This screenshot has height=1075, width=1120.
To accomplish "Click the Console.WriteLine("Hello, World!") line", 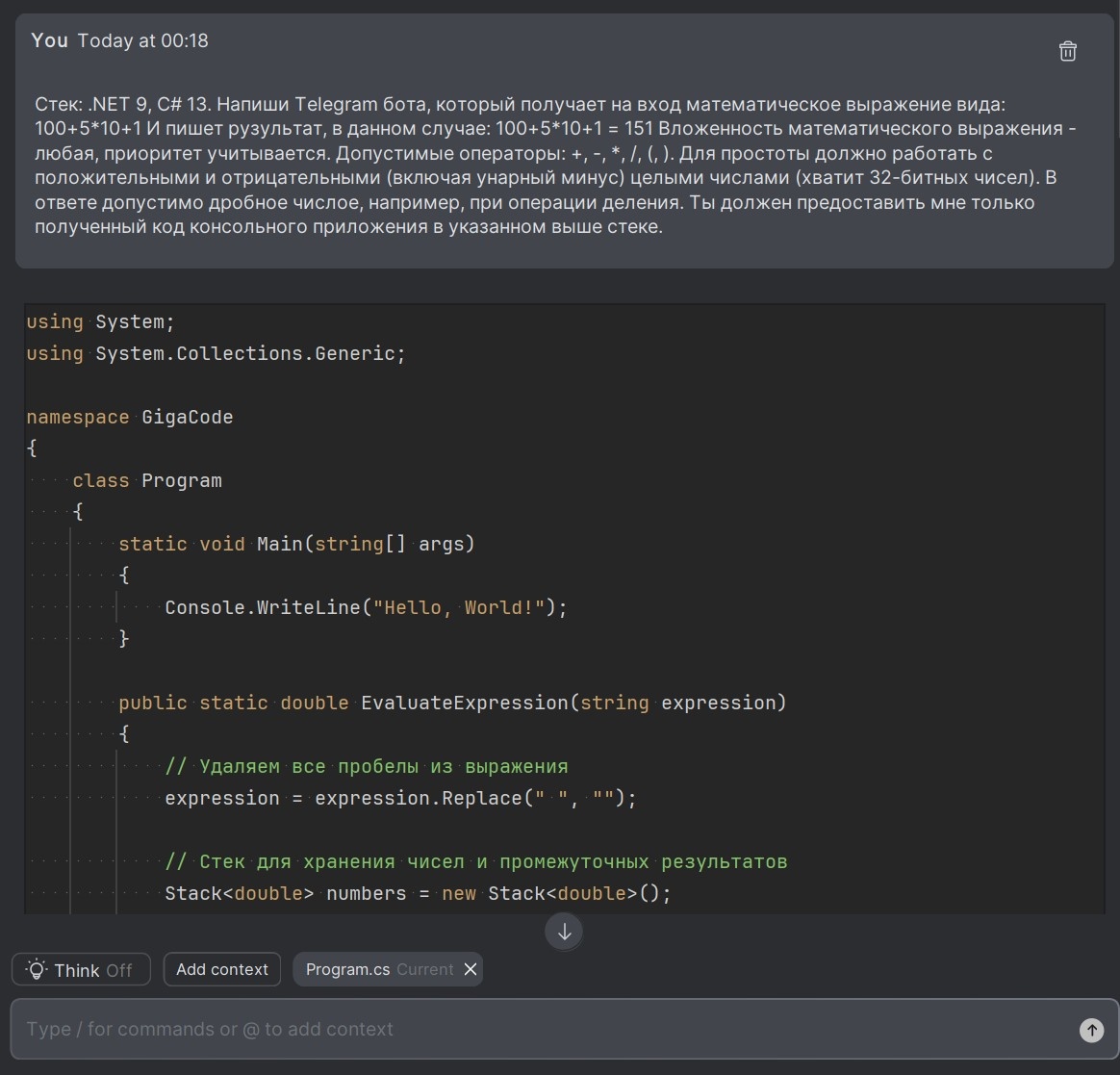I will pos(366,607).
